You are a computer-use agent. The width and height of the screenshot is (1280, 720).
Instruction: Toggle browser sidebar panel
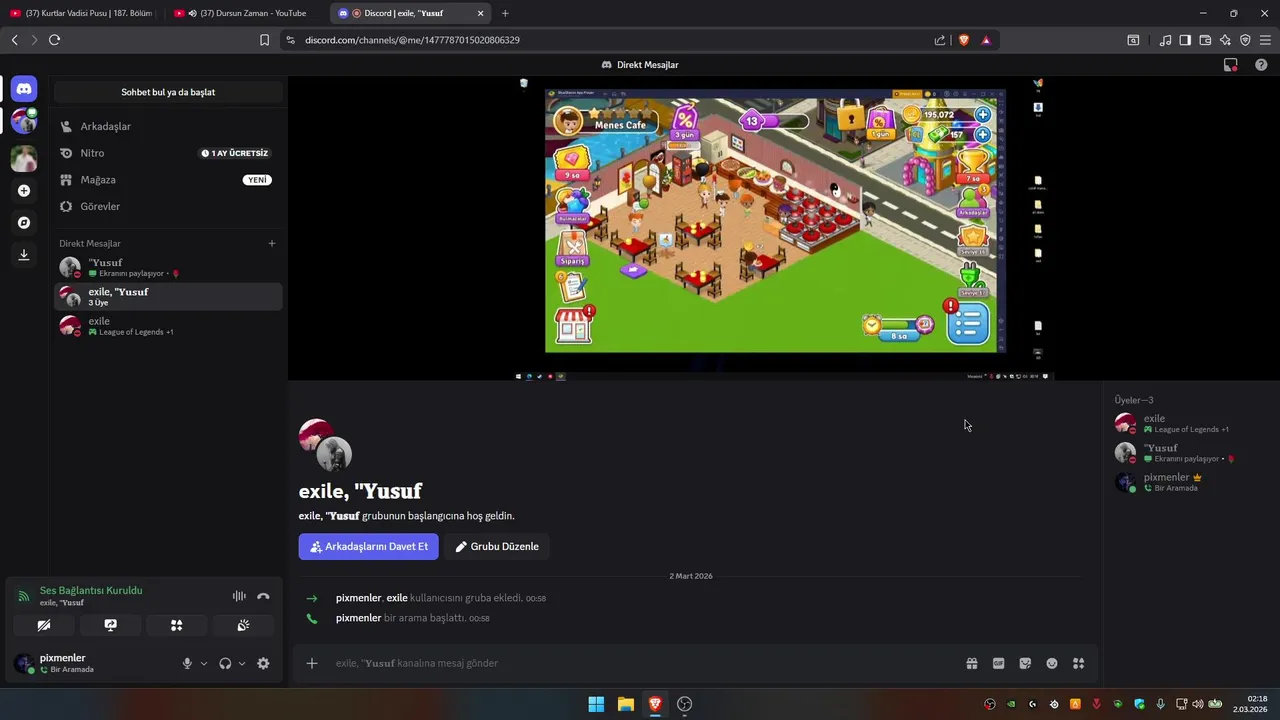[1185, 40]
